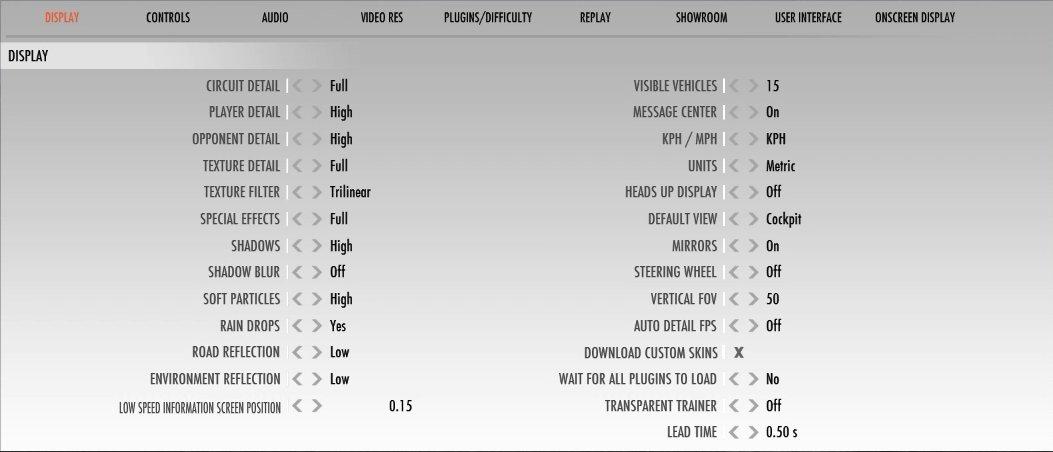
Task: Click left arrow for Shadows setting
Action: [x=298, y=246]
